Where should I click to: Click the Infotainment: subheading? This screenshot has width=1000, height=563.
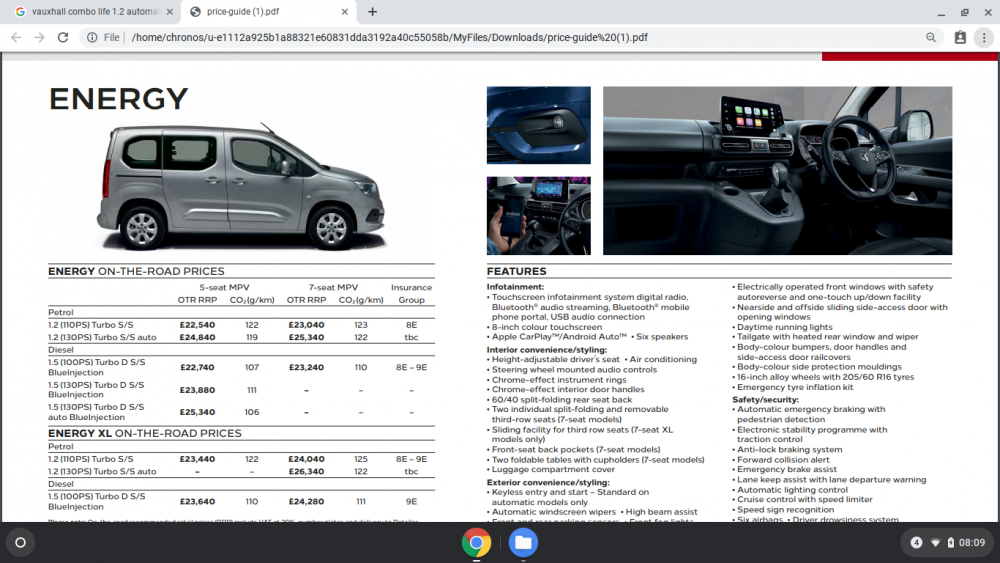515,287
